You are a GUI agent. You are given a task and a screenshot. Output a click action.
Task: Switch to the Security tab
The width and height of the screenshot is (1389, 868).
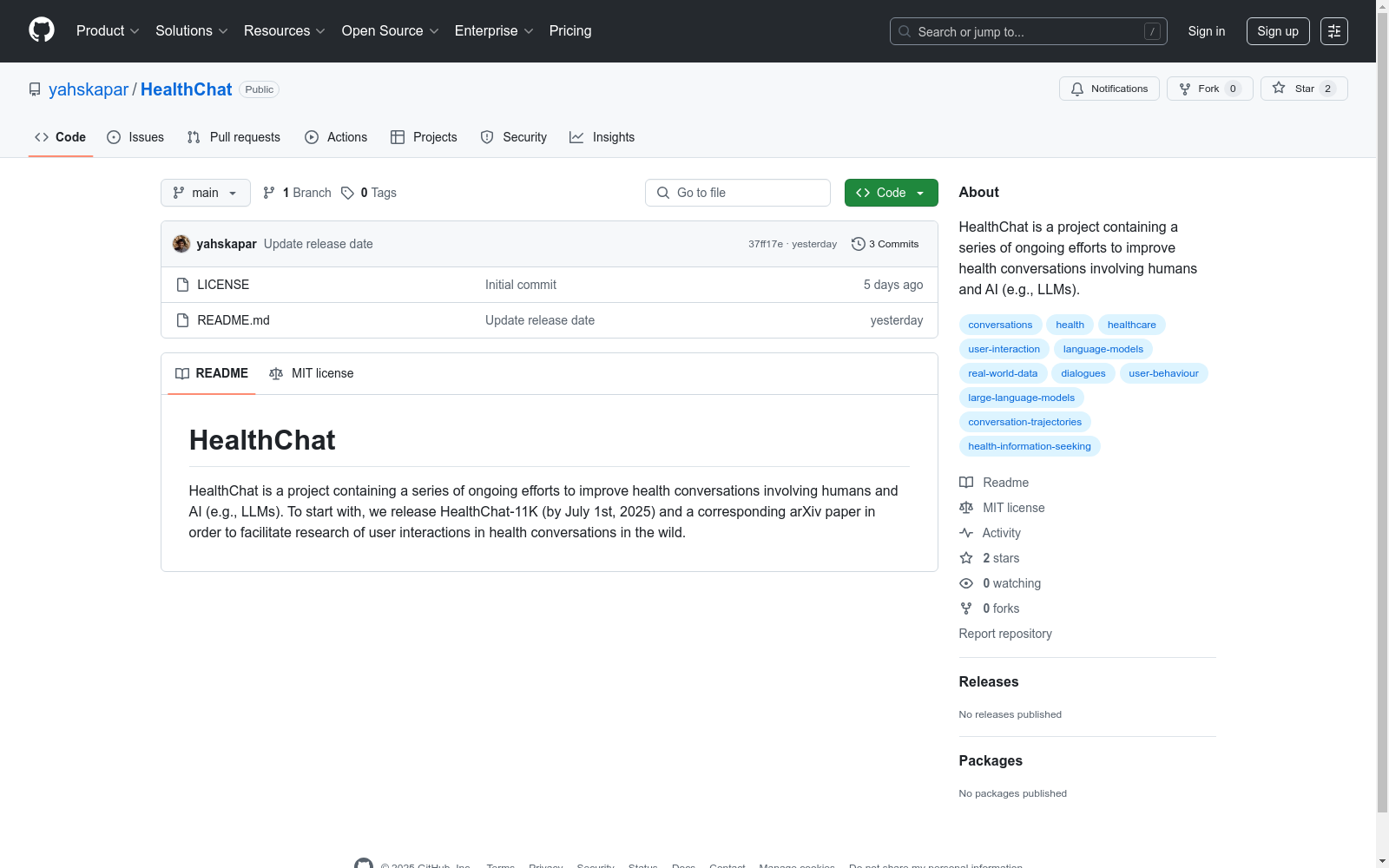(514, 137)
